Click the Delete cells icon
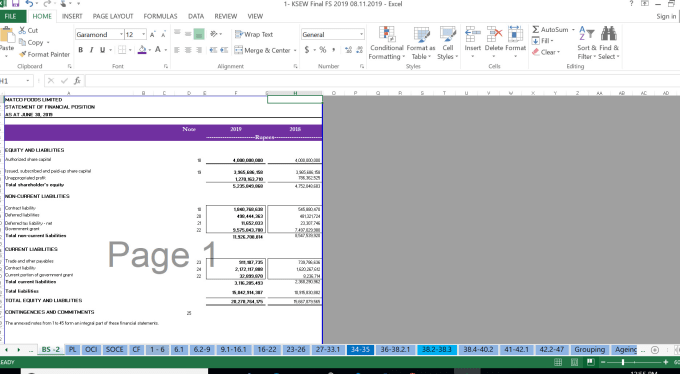The image size is (680, 374). pos(494,34)
